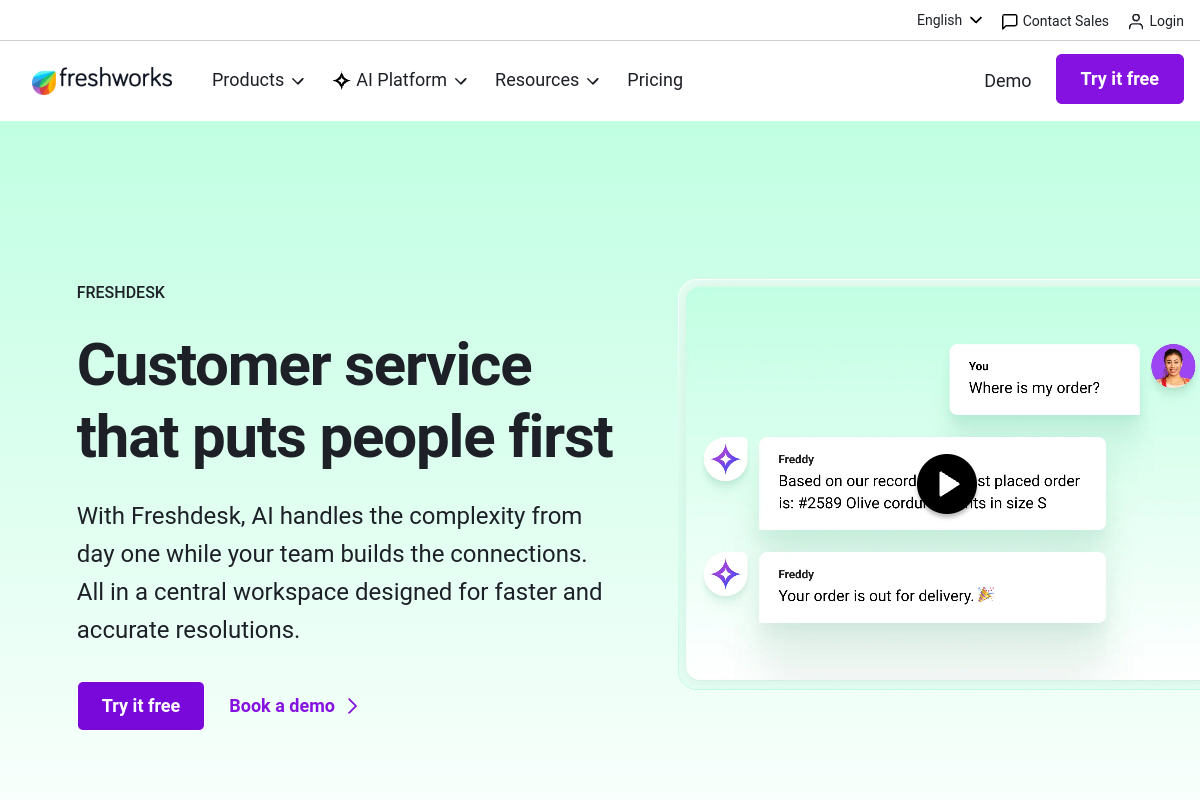This screenshot has width=1200, height=800.
Task: Click 'Customer service that puts people first' heading
Action: click(x=345, y=400)
